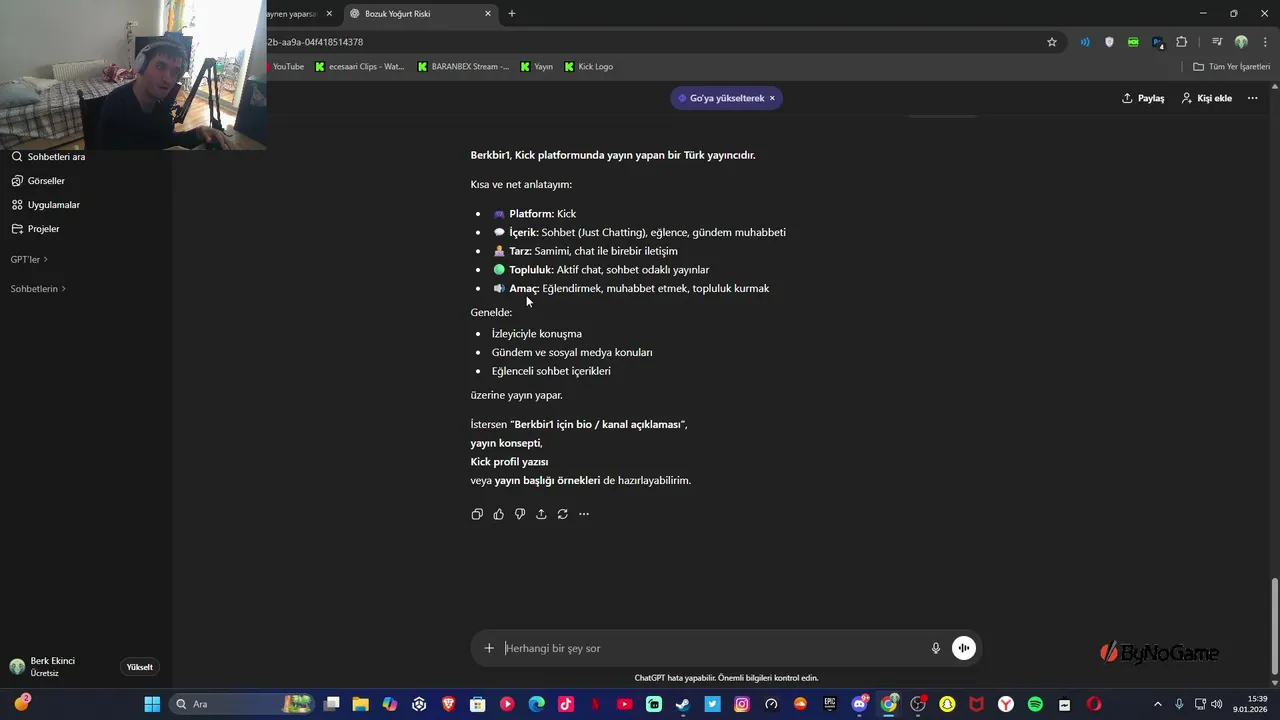
Task: Open Discord from the taskbar
Action: [859, 704]
